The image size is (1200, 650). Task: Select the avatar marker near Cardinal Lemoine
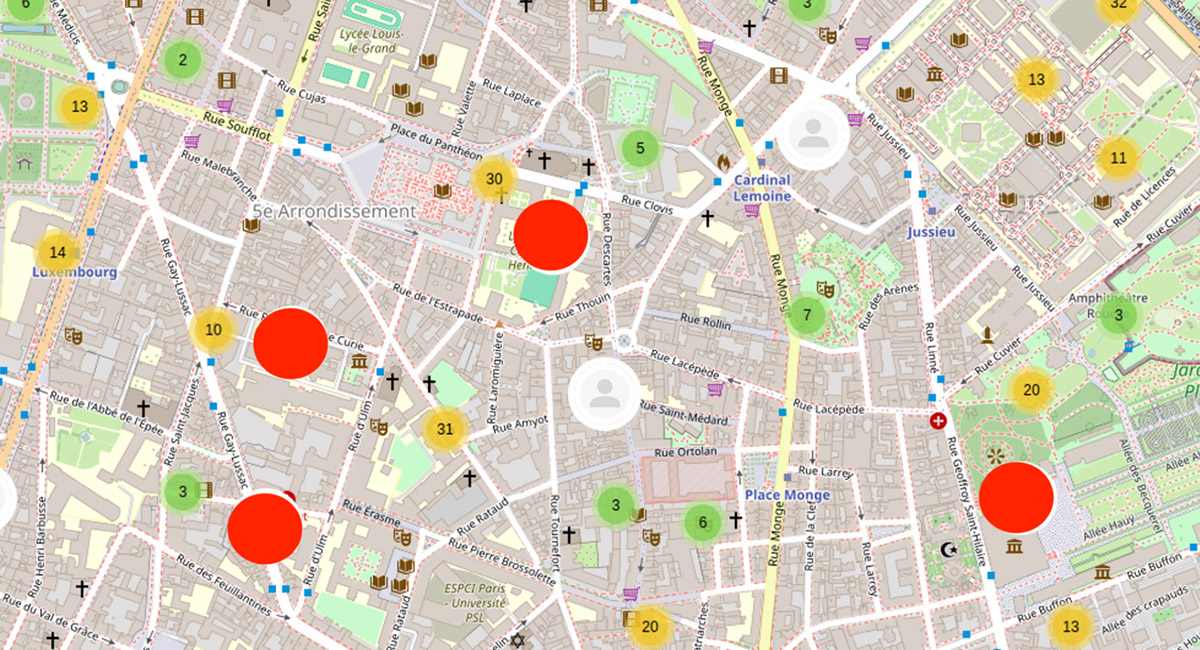click(813, 133)
